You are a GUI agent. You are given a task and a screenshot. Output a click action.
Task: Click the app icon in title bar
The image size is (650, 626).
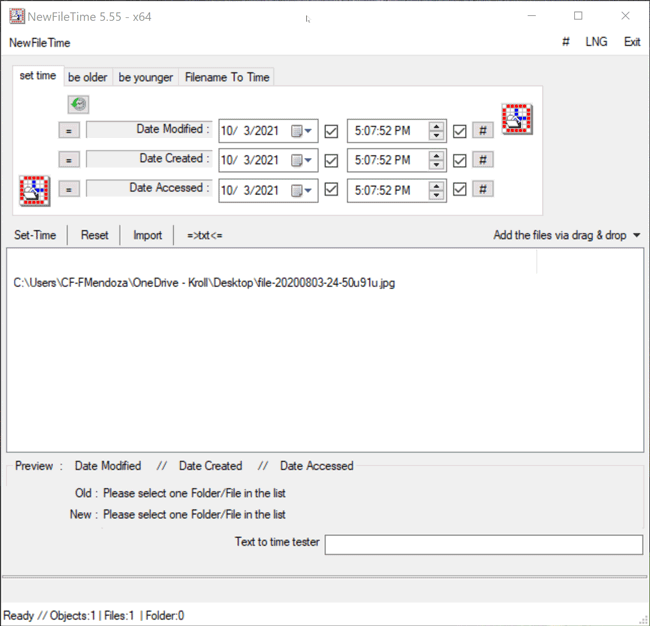pyautogui.click(x=17, y=17)
